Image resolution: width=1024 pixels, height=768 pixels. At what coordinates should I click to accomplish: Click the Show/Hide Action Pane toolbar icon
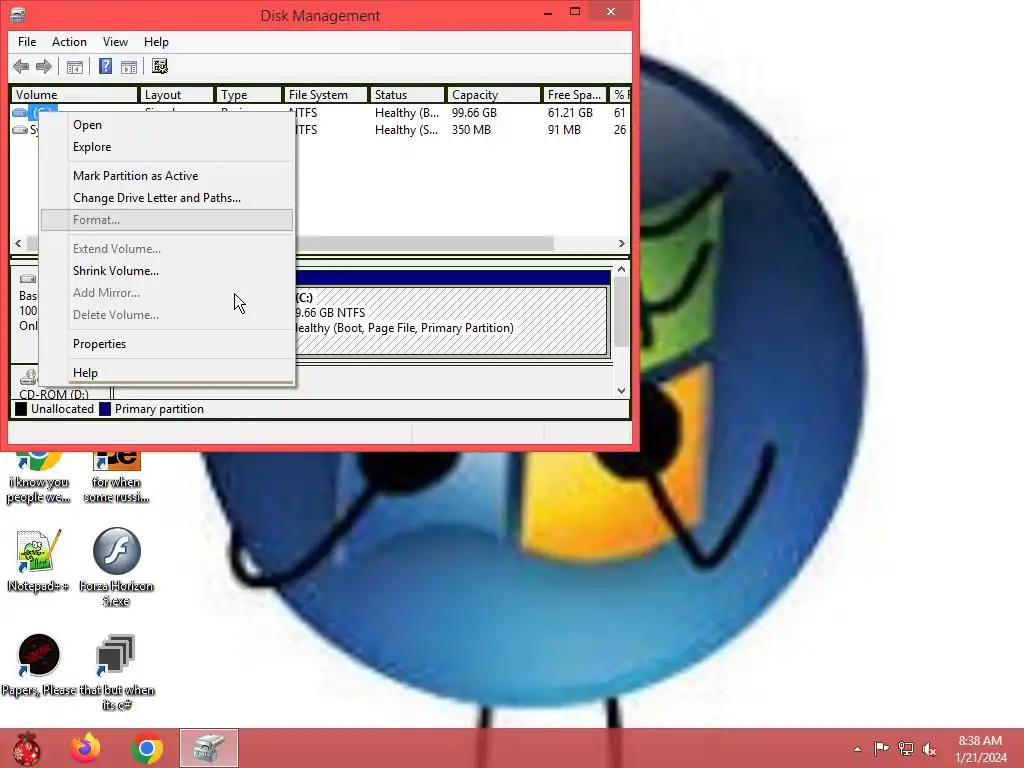click(x=129, y=66)
